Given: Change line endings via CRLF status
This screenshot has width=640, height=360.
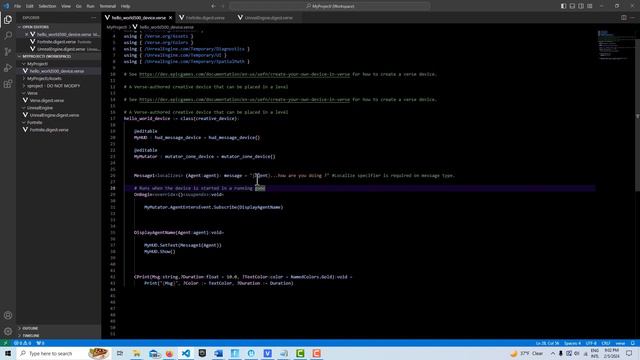Looking at the screenshot, I should click(606, 343).
